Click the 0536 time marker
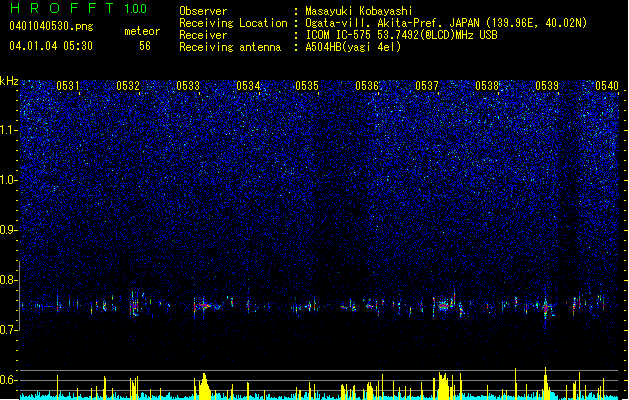Screen dimensions: 629x400 pyautogui.click(x=367, y=86)
